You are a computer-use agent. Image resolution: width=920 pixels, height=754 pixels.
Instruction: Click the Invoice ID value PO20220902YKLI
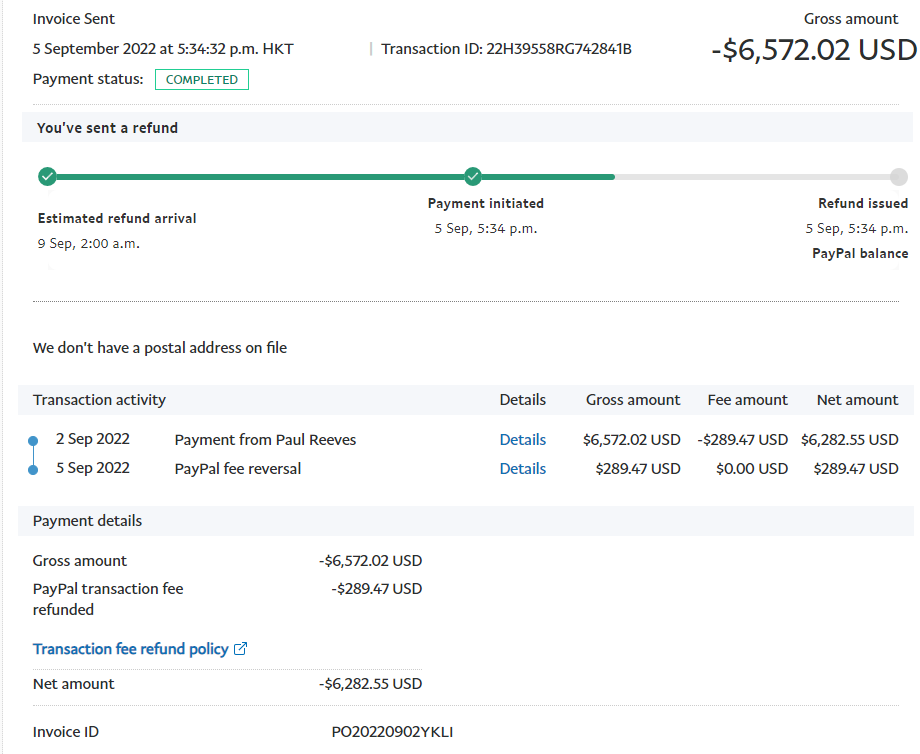pos(392,732)
